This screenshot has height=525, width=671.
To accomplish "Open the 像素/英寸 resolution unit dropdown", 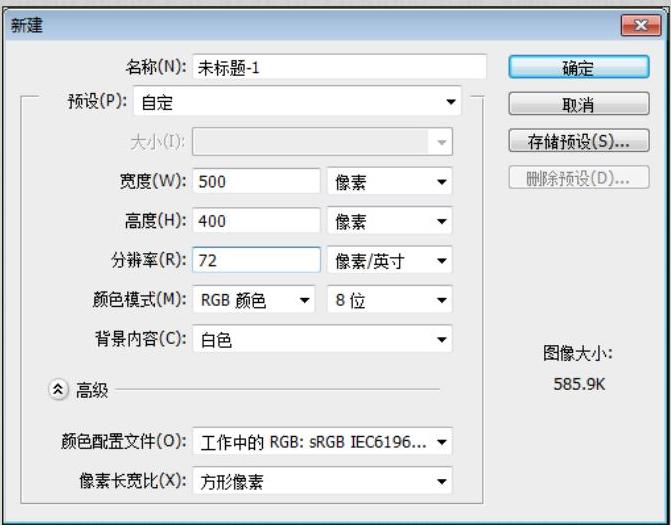I will (389, 260).
